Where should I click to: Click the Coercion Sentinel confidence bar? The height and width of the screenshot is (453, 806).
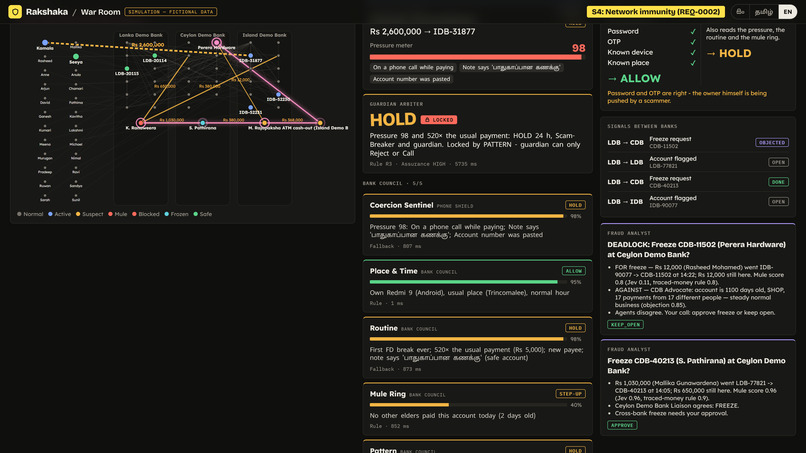[467, 216]
